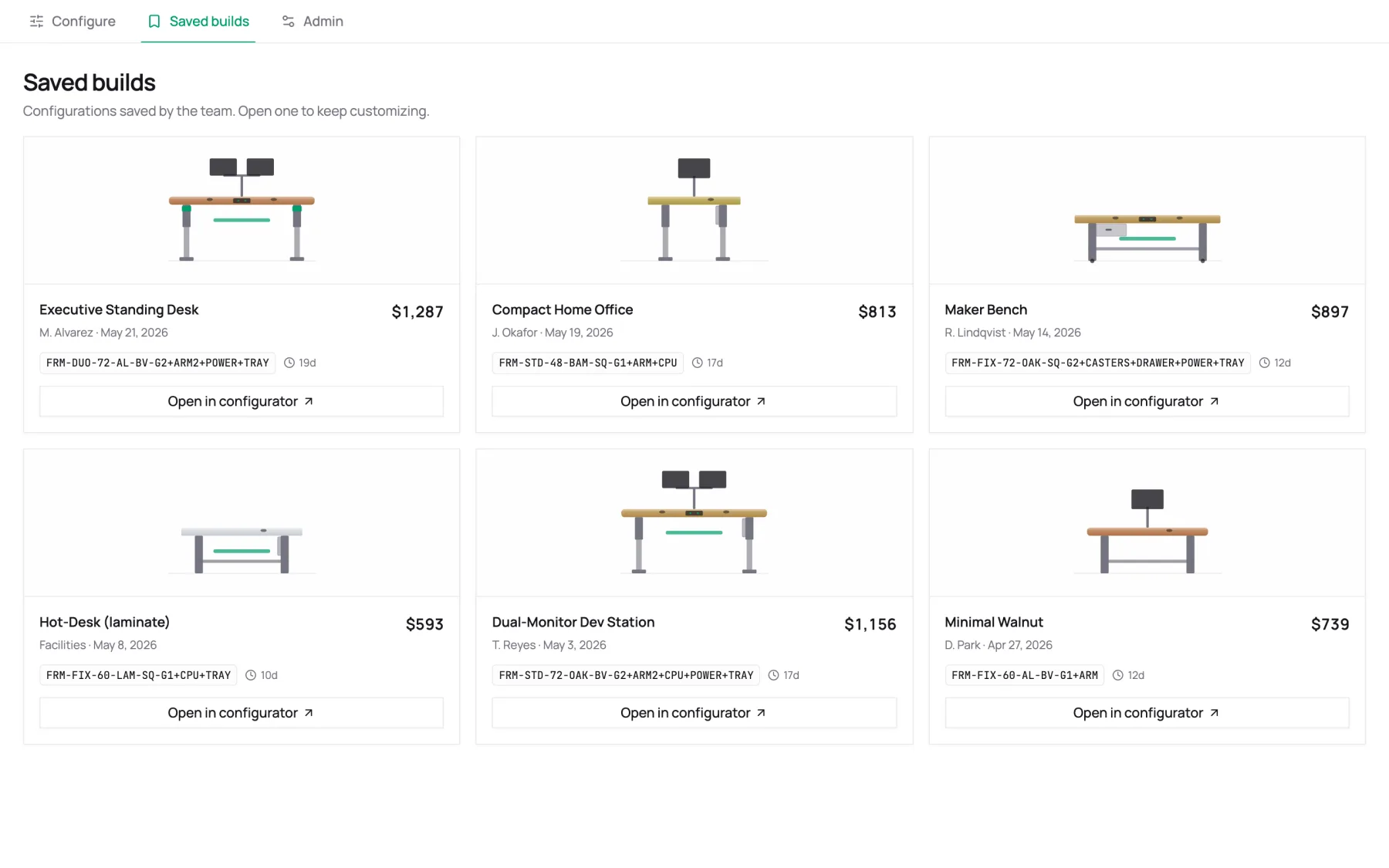Open Dual-Monitor Dev Station in configurator

[694, 713]
